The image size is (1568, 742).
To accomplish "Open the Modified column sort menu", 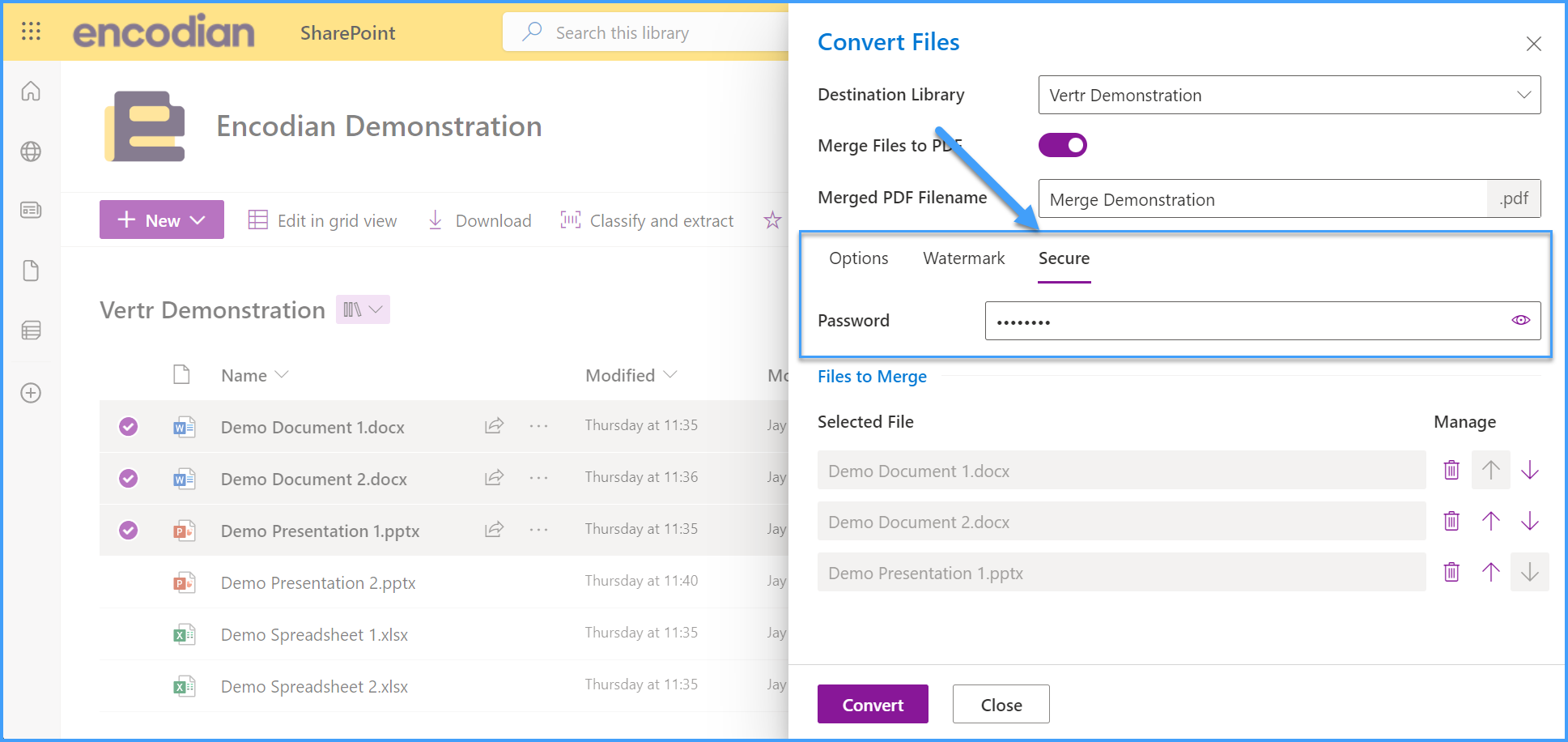I will coord(631,375).
